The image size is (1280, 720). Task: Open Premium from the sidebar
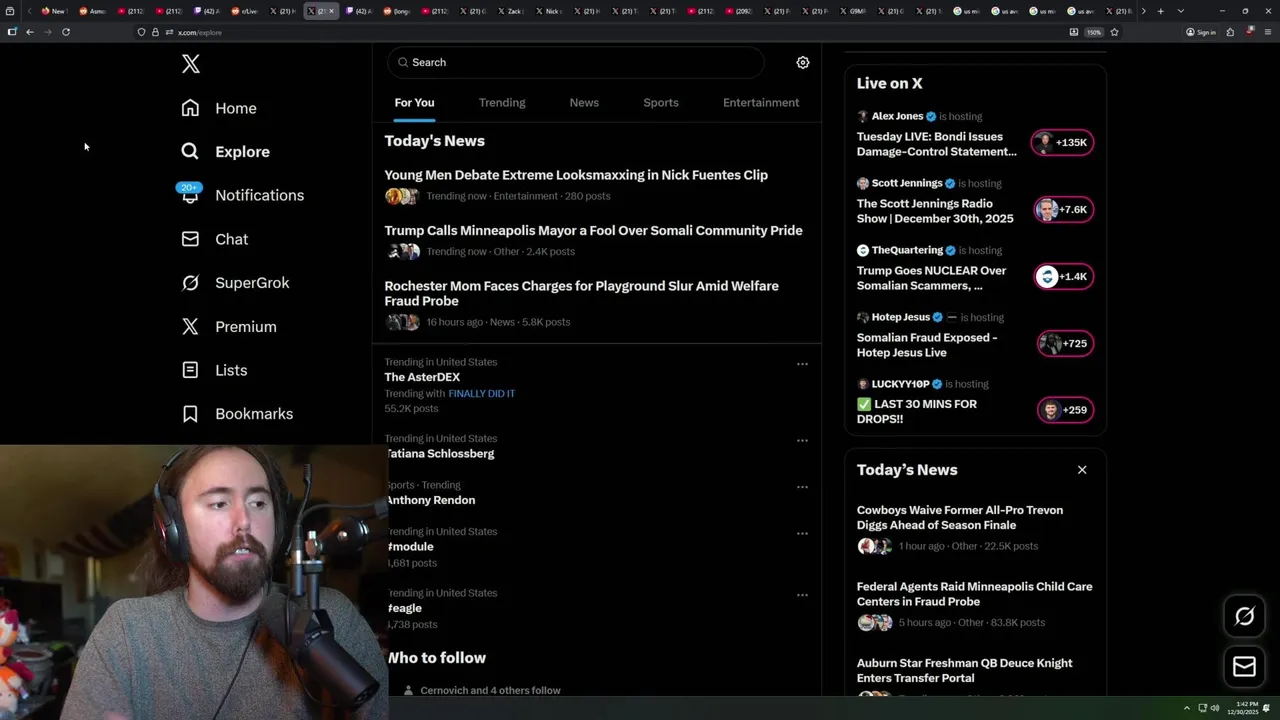[229, 327]
